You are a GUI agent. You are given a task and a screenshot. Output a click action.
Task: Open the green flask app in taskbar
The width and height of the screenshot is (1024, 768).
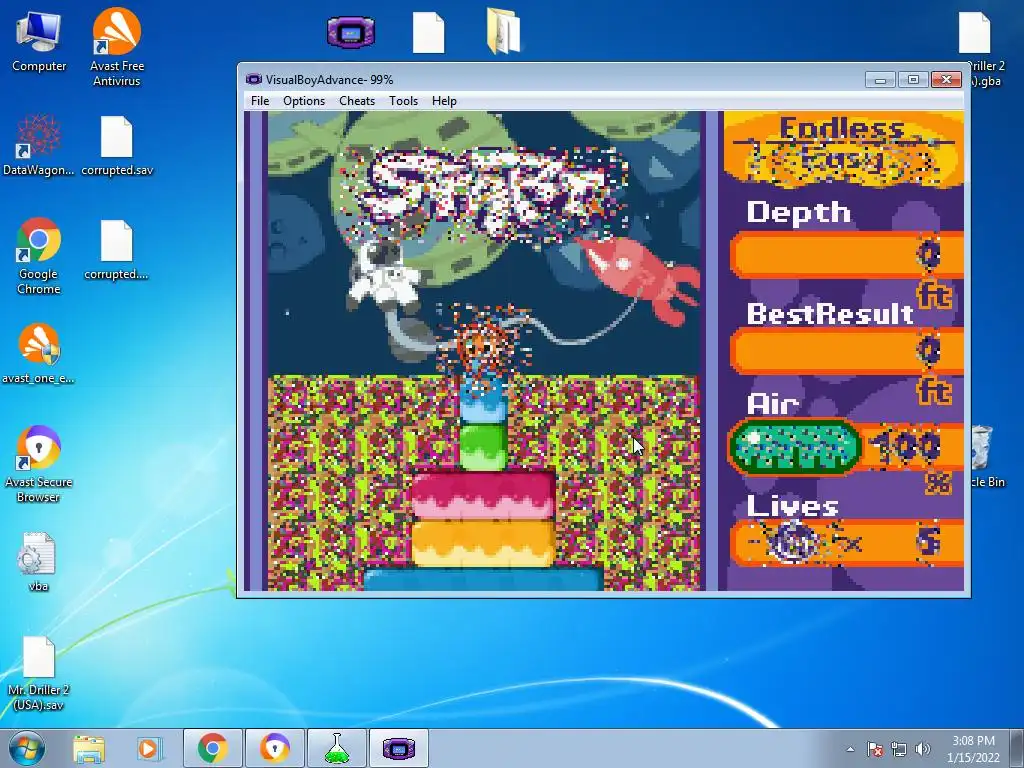pyautogui.click(x=336, y=748)
